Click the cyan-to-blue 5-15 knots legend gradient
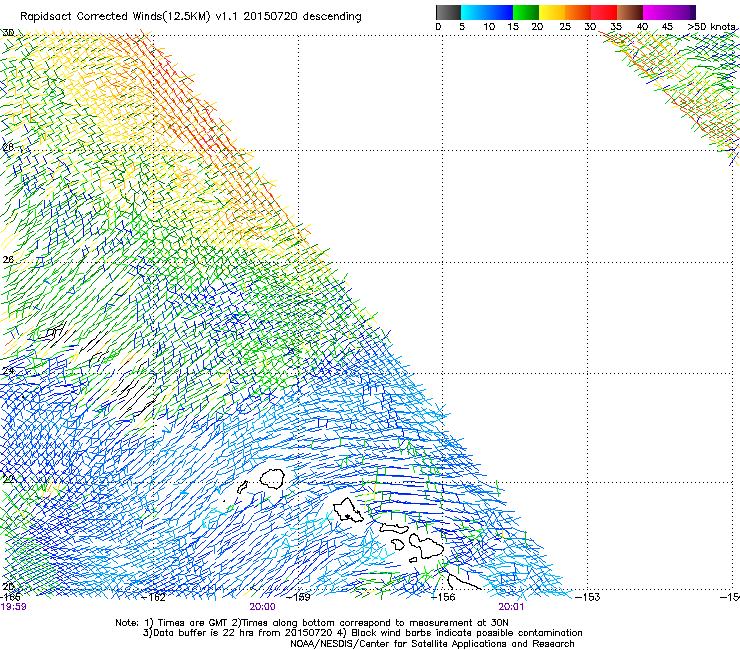Viewport: 740px width, 650px height. [487, 12]
